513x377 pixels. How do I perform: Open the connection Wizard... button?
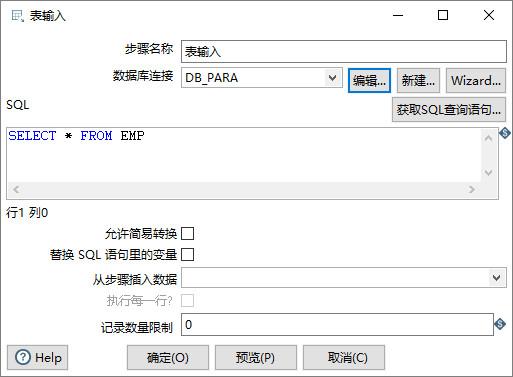[x=476, y=80]
